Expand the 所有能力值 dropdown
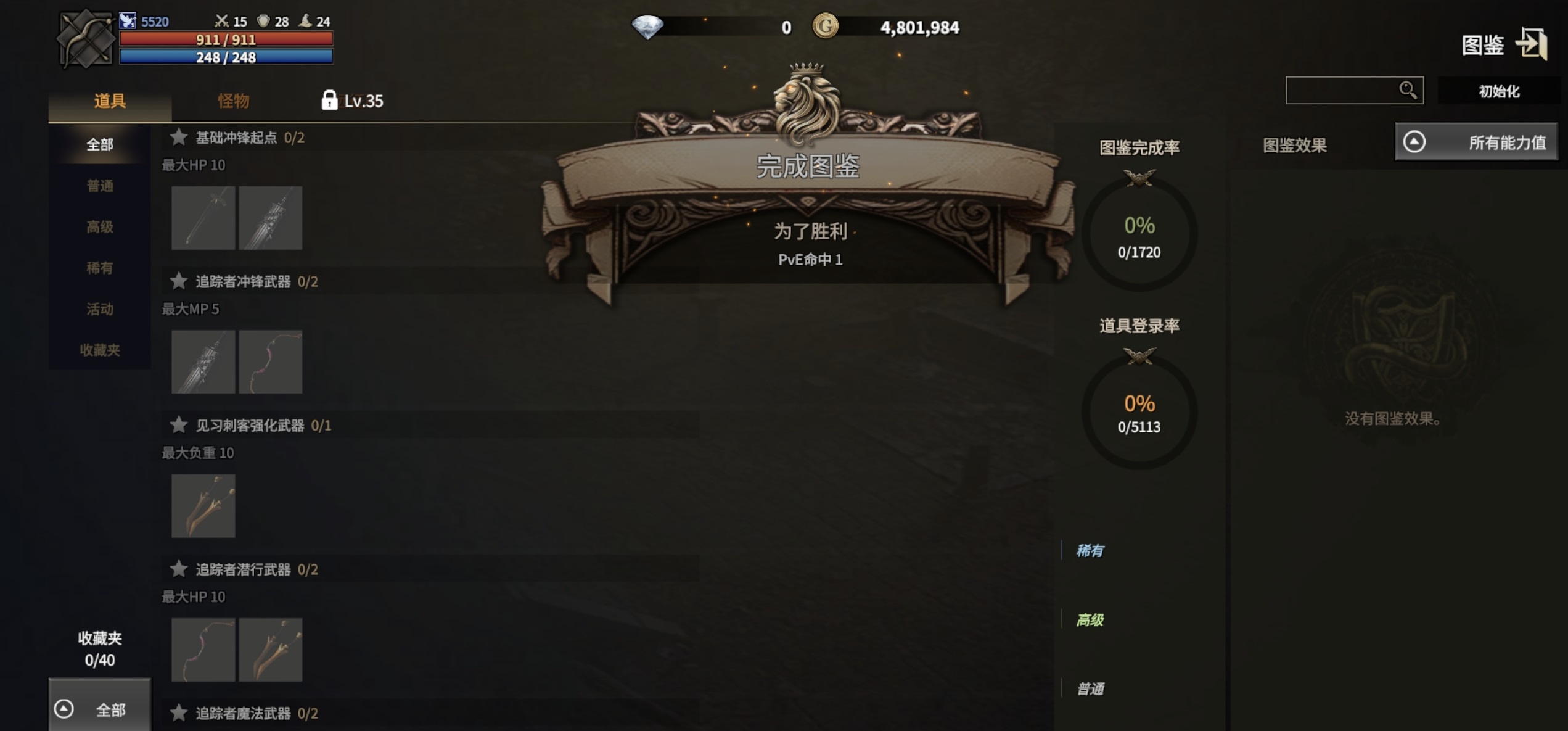The image size is (1568, 731). (1476, 142)
